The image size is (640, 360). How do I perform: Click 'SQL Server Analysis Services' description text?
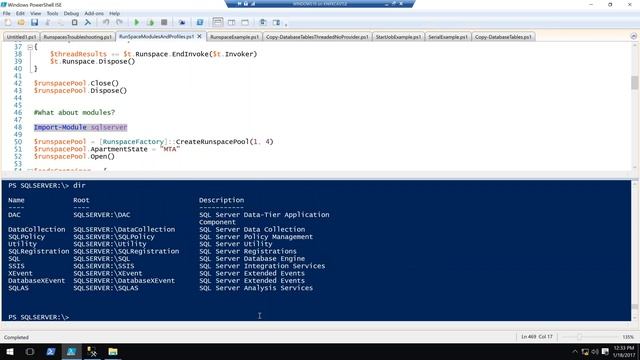[x=256, y=288]
